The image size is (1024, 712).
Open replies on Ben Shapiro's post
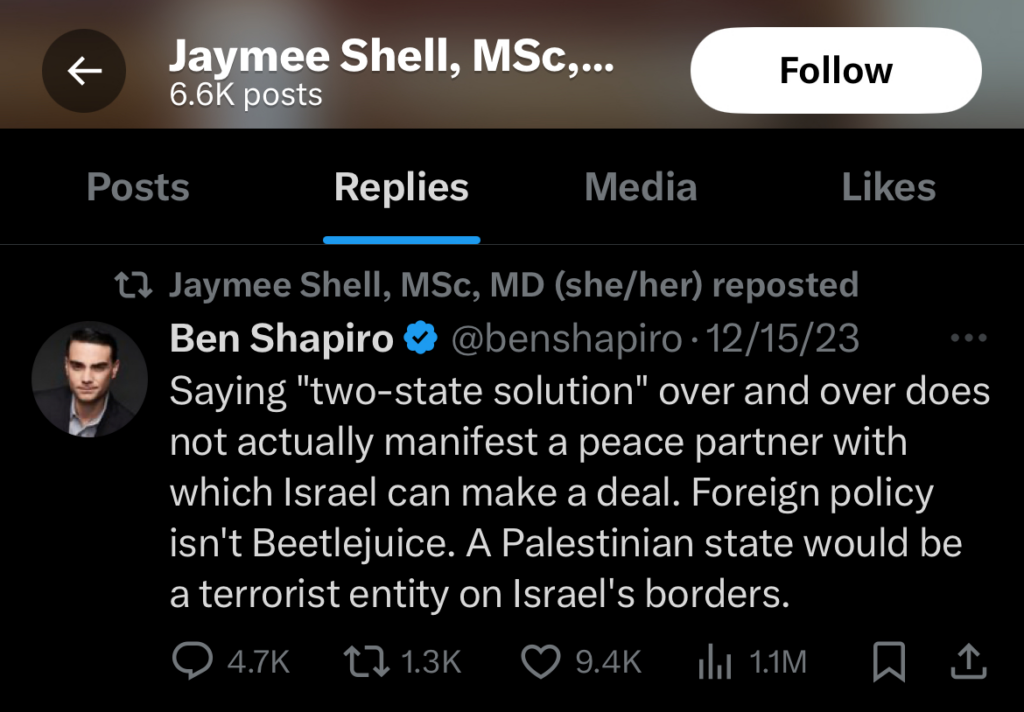[193, 660]
